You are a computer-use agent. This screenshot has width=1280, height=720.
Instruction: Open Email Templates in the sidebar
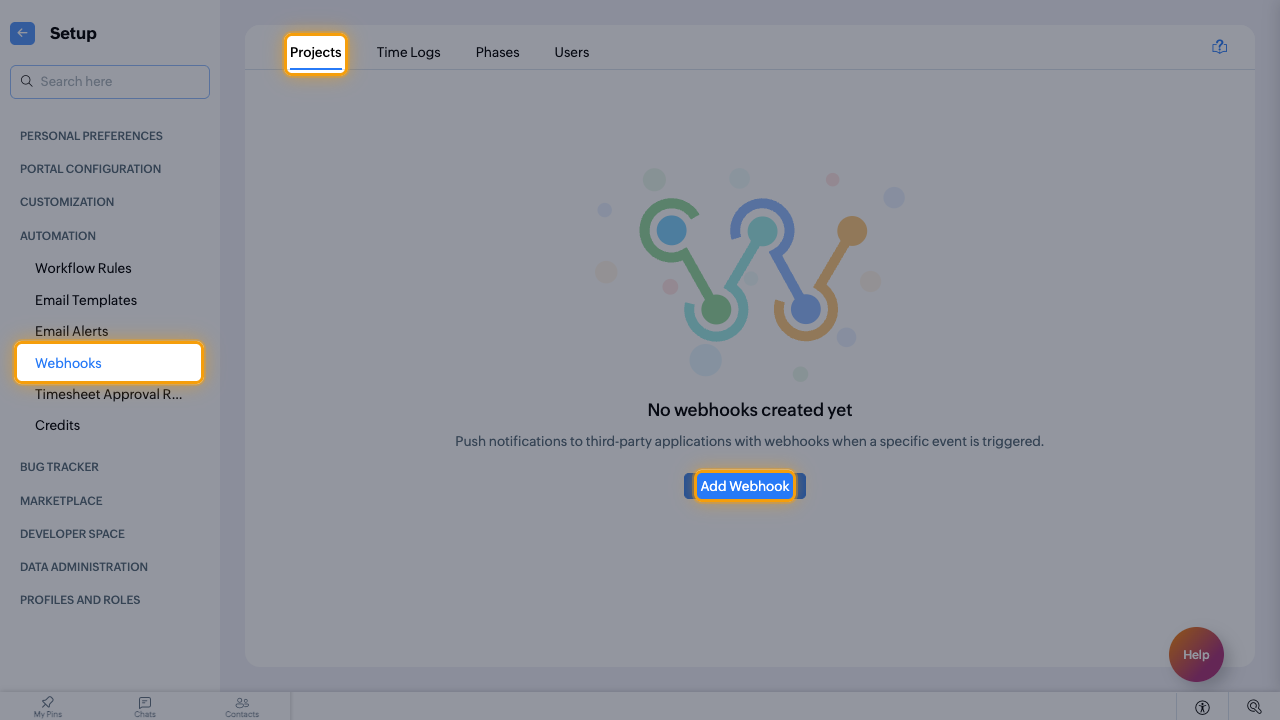[86, 300]
